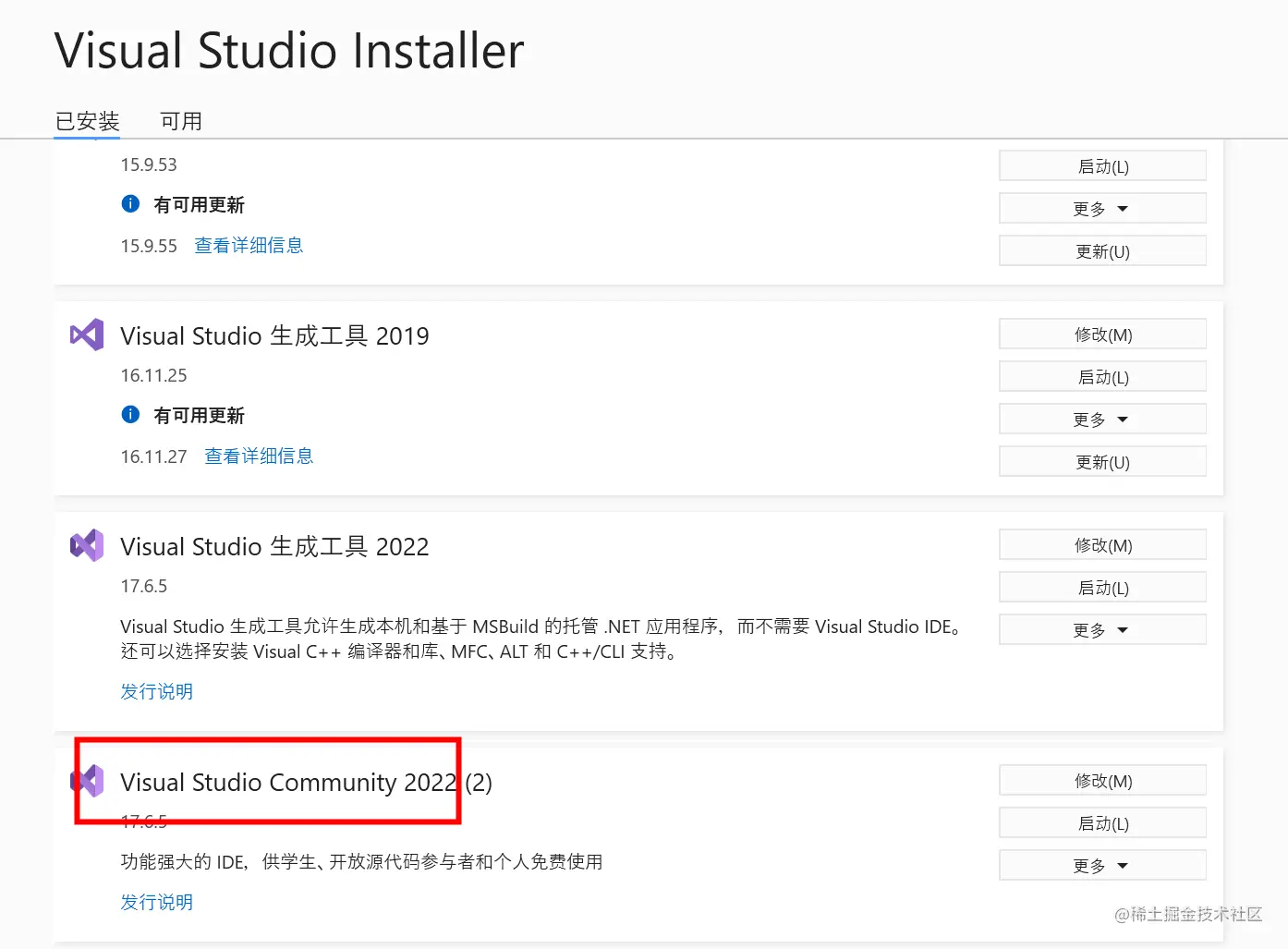Click 有可用更新 notice under 16.11.25
Screen dimensions: 1288x949
[x=199, y=415]
